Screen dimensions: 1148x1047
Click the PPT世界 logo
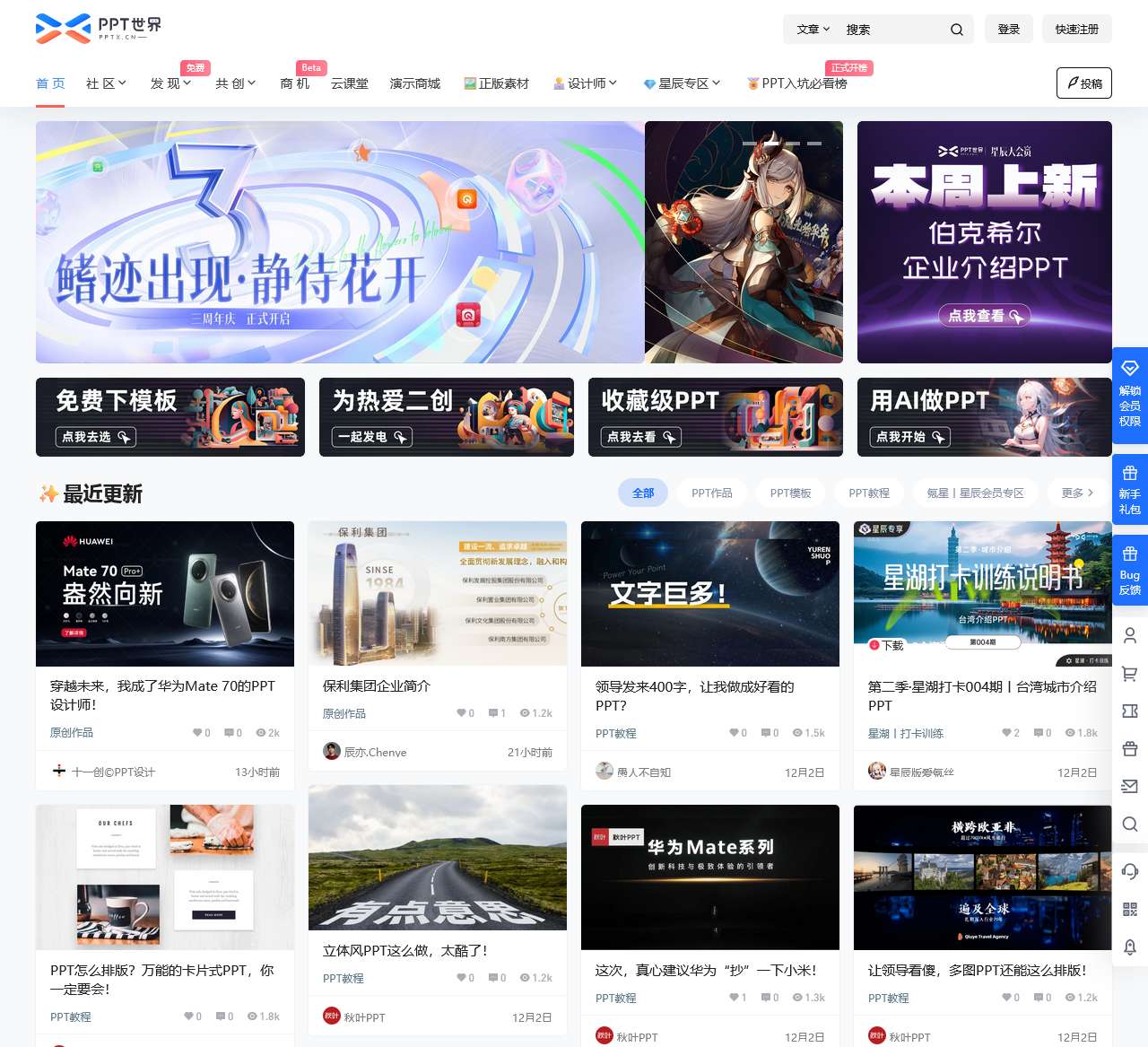(99, 28)
